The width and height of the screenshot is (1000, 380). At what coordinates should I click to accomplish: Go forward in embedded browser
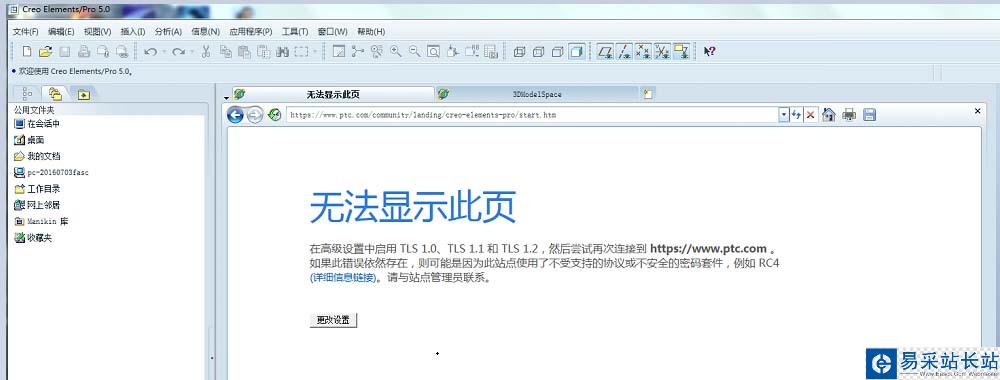(254, 115)
